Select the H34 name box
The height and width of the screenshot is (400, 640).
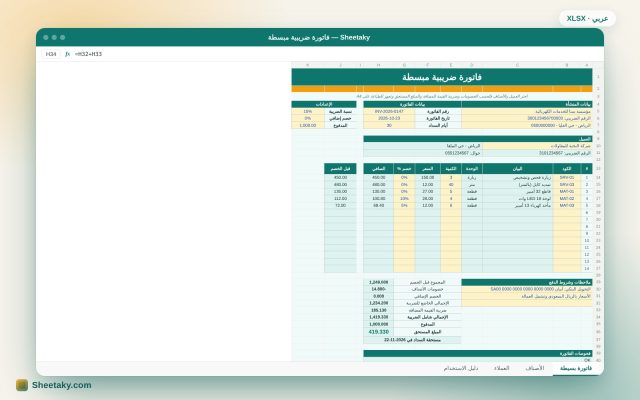coord(51,54)
